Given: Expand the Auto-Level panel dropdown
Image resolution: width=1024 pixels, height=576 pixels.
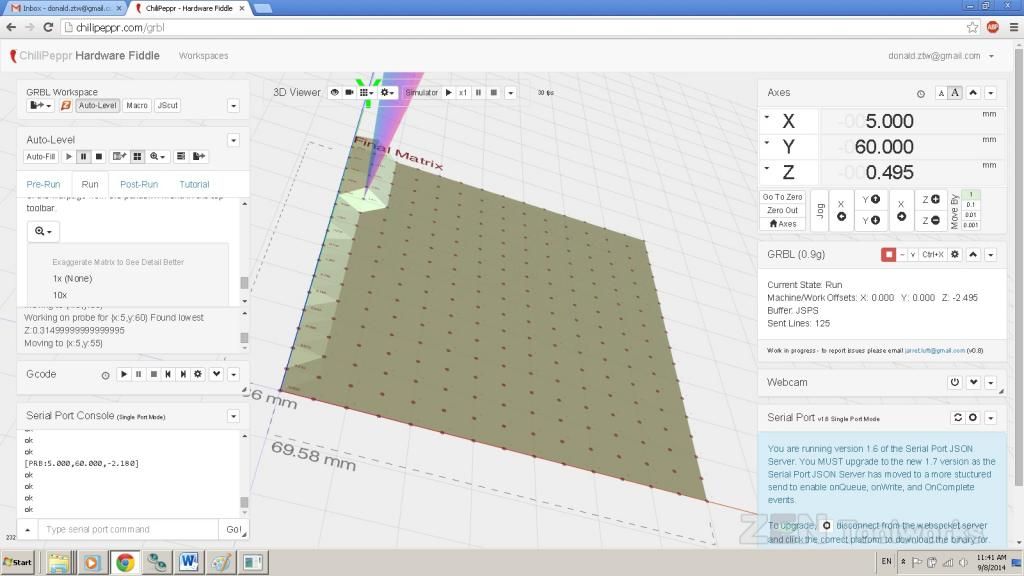Looking at the screenshot, I should [x=232, y=139].
